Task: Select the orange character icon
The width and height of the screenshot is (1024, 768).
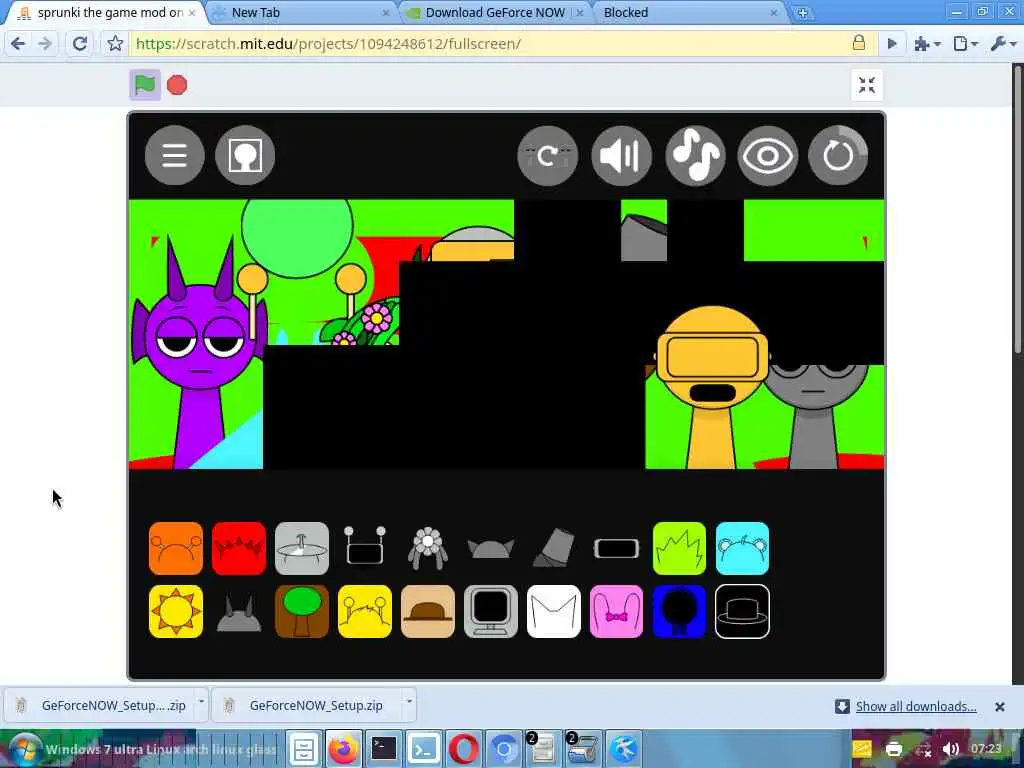Action: 176,549
